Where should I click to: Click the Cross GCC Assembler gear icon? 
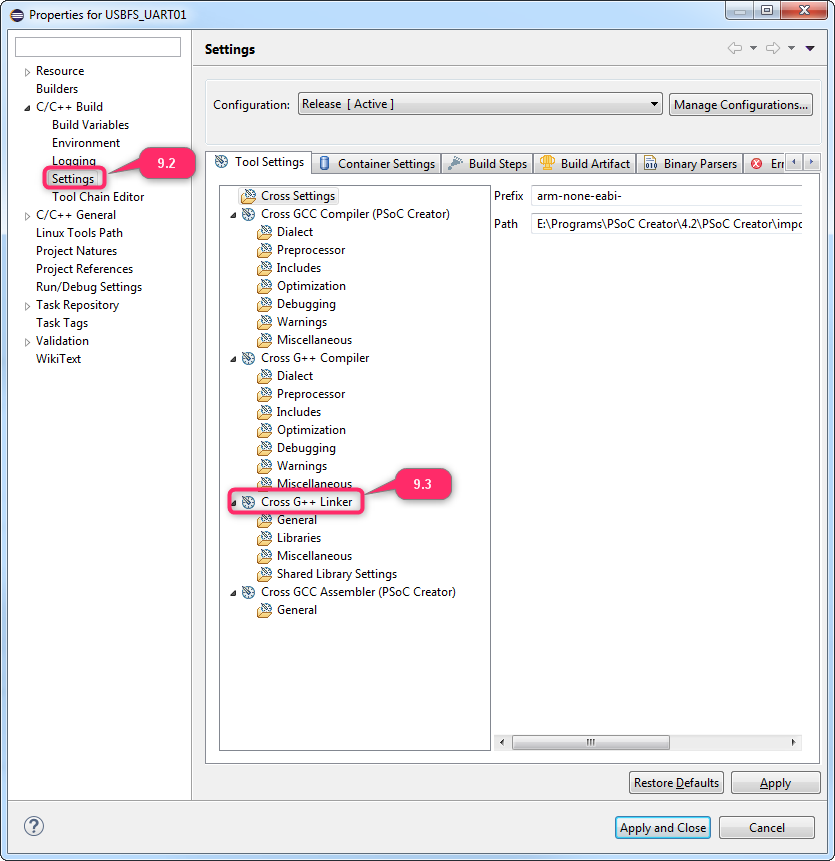tap(249, 592)
